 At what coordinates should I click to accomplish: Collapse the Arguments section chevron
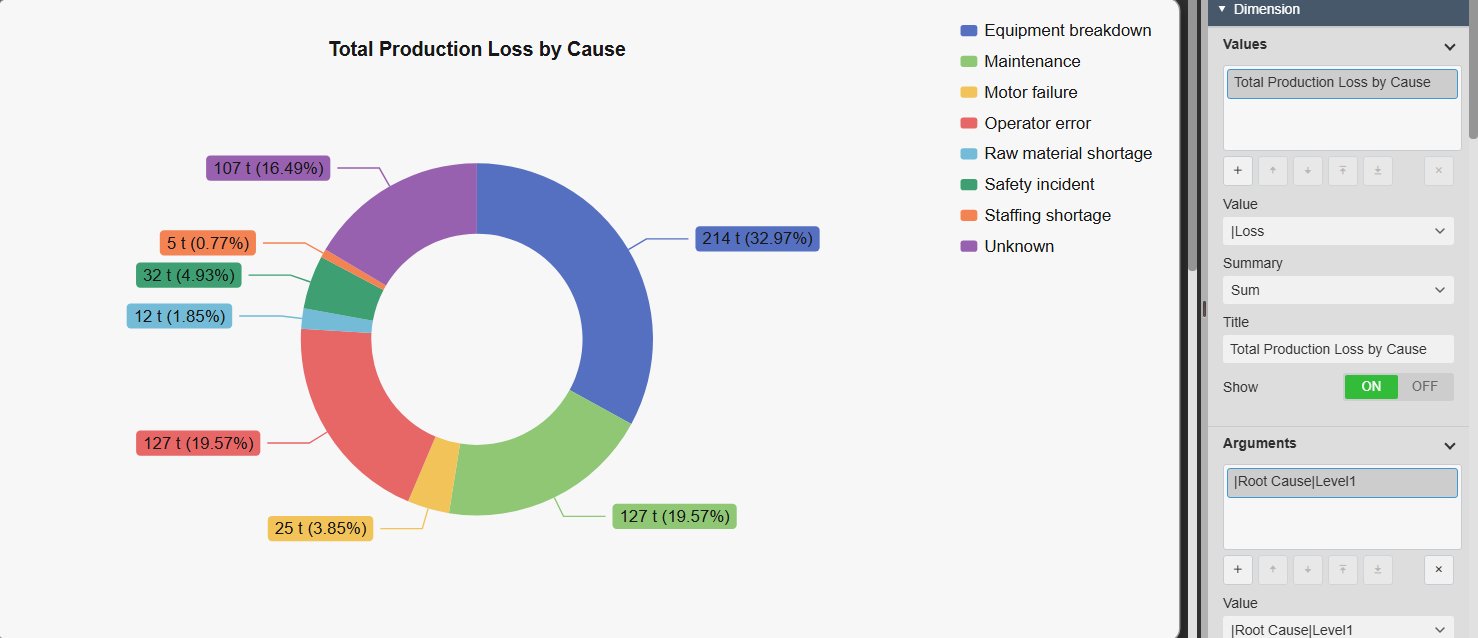click(x=1449, y=445)
